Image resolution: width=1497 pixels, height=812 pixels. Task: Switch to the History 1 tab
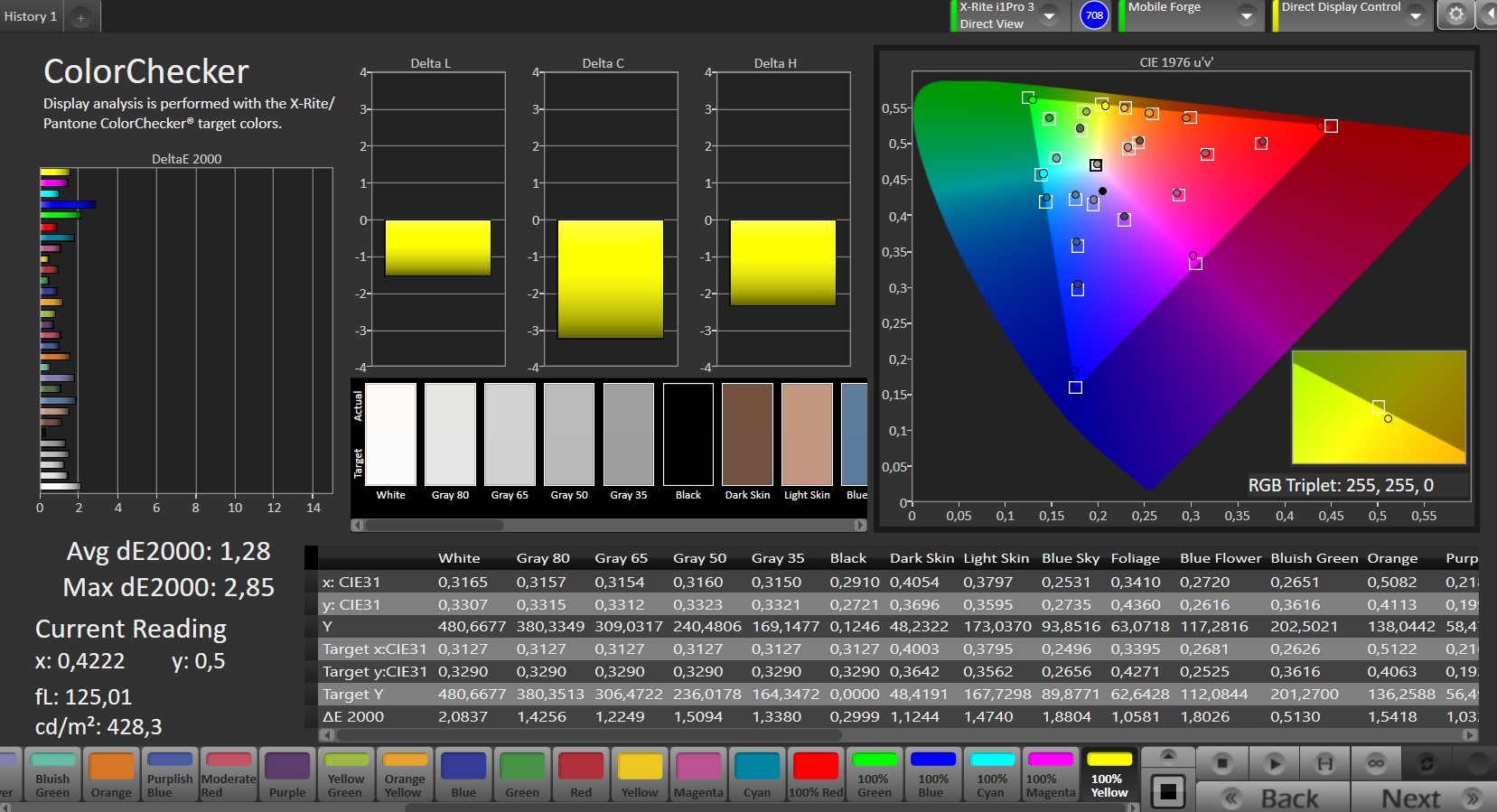tap(31, 16)
